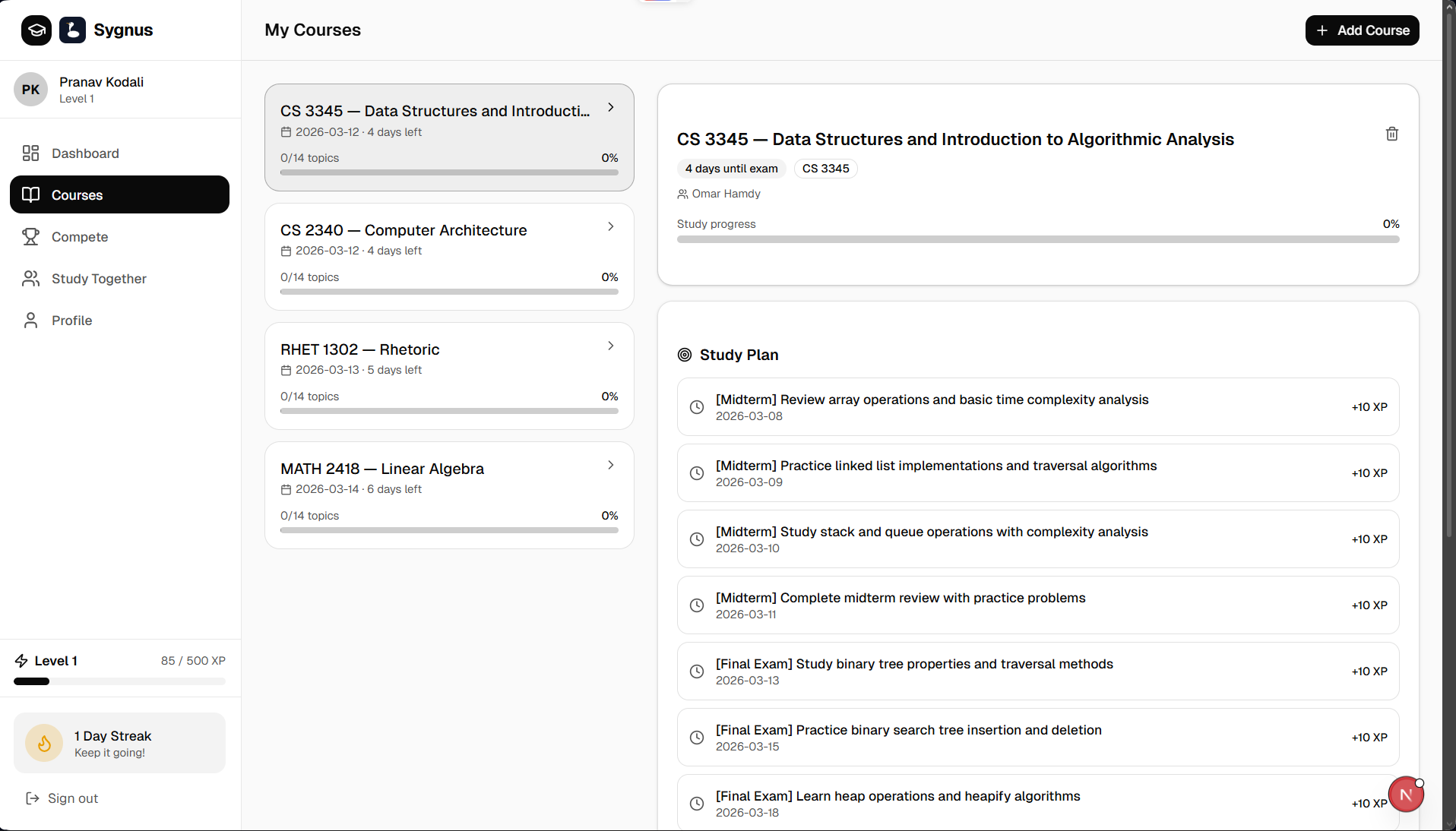Expand the CS 2340 Computer Architecture chevron

611,226
